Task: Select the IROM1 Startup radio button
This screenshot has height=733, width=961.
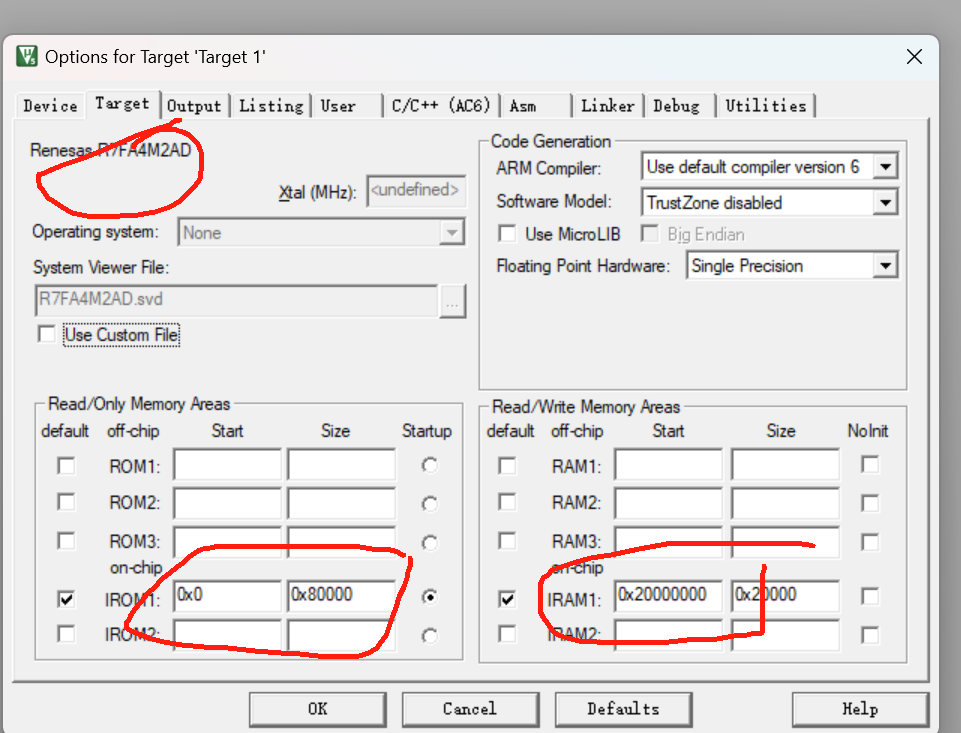Action: click(430, 596)
